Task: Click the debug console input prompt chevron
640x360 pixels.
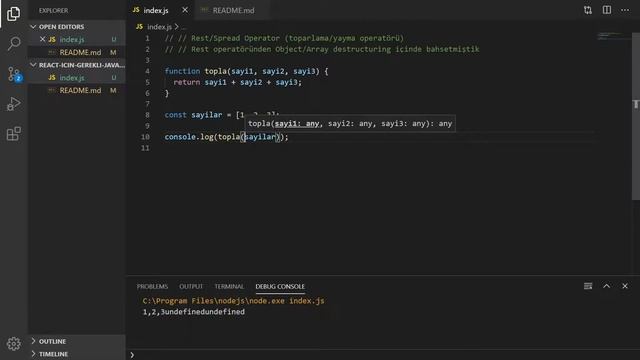Action: click(x=132, y=355)
